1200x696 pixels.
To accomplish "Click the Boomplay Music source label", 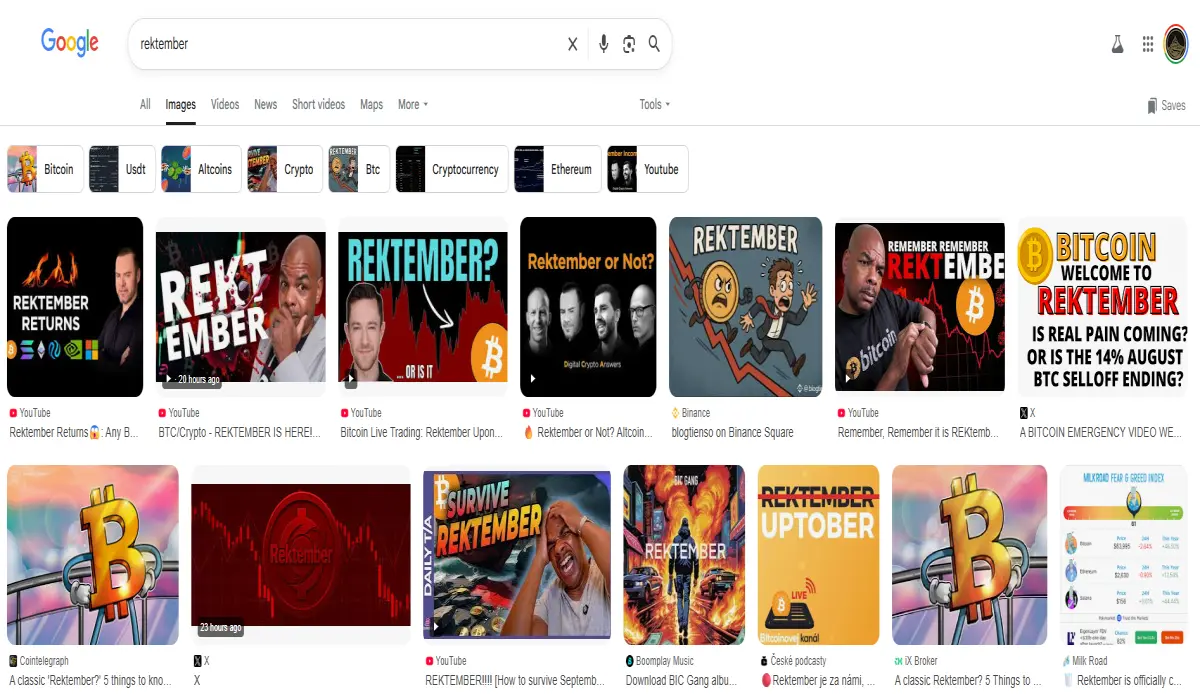I will click(x=659, y=661).
